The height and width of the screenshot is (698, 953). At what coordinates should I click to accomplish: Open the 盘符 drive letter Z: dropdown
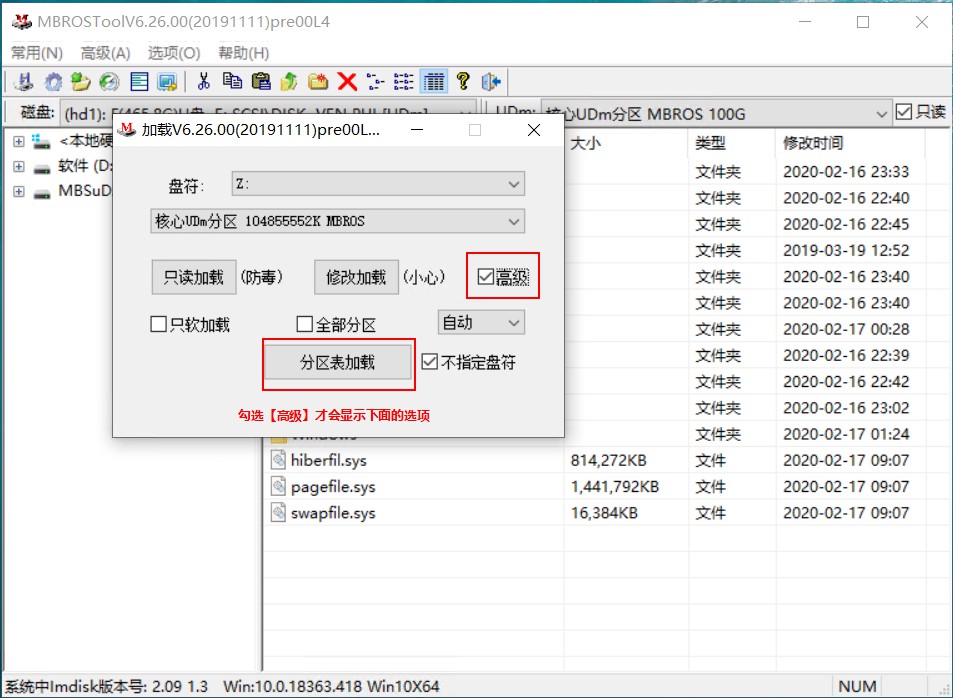coord(513,184)
